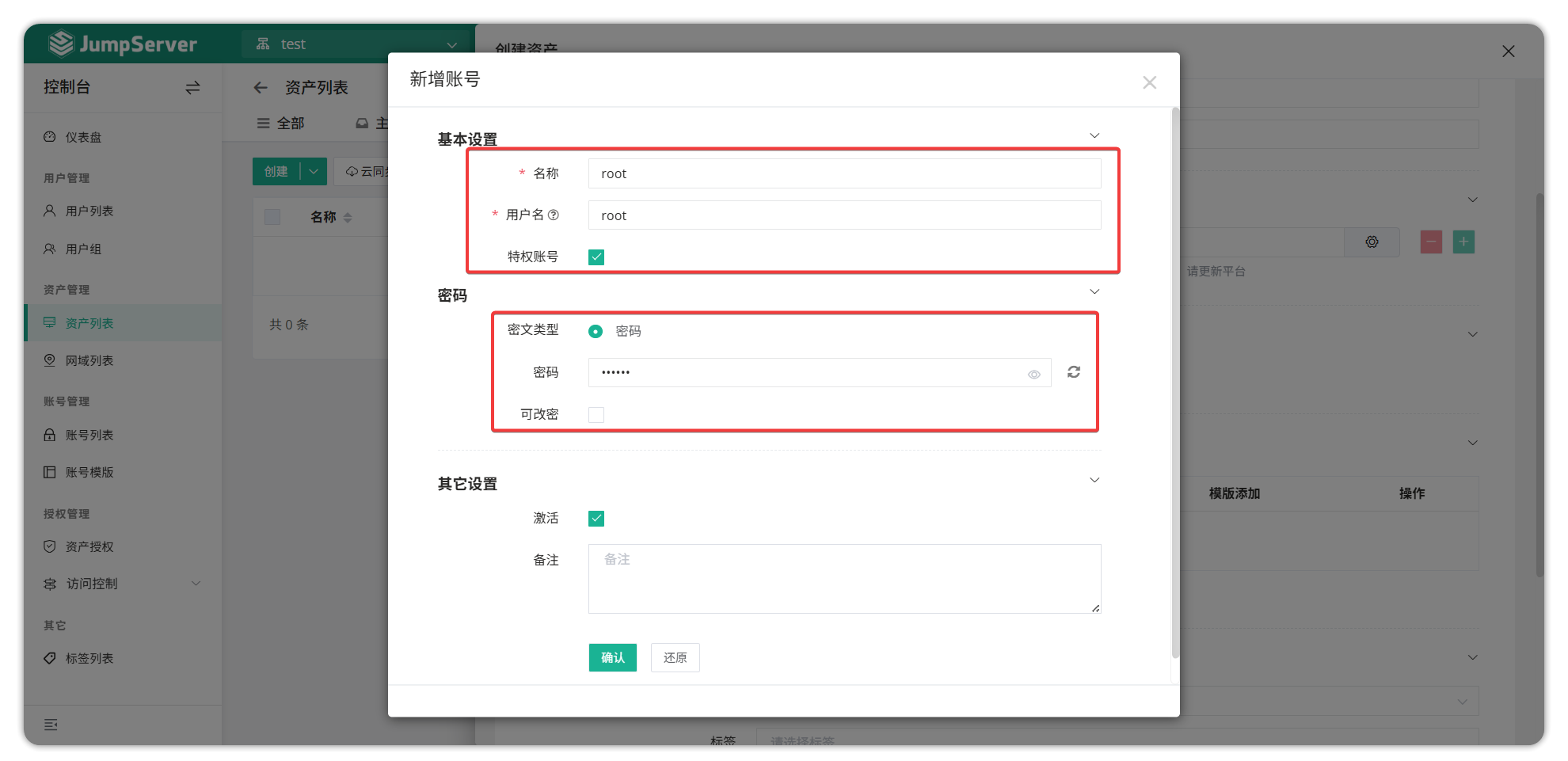Select the 密码 radio button for 密文类型

596,331
